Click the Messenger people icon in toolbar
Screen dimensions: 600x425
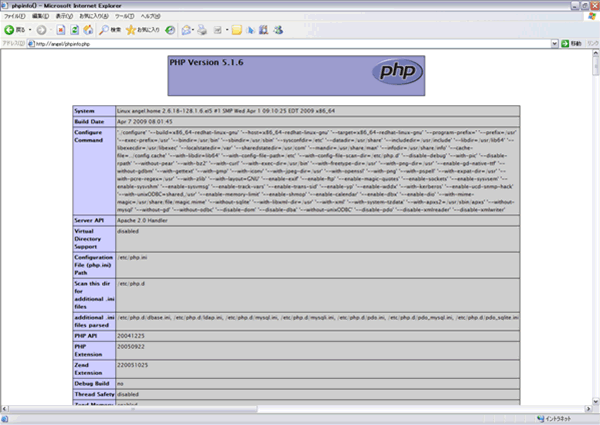(x=278, y=30)
